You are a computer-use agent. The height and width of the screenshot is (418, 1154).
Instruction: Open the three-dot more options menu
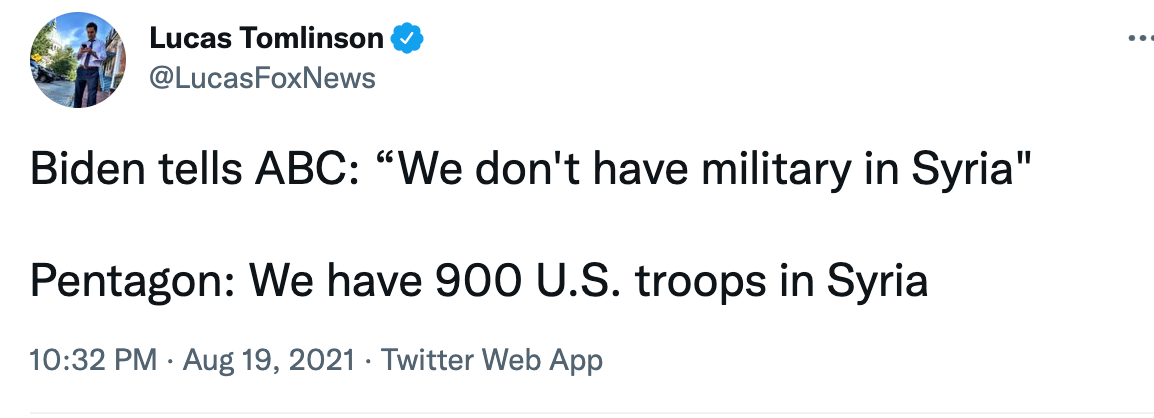pos(1139,39)
